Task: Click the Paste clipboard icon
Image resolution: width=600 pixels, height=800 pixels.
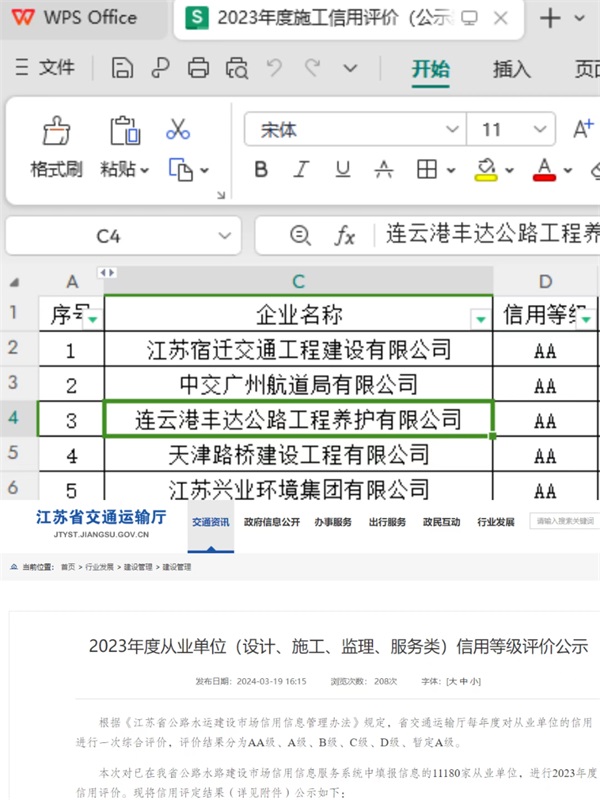Action: click(124, 132)
